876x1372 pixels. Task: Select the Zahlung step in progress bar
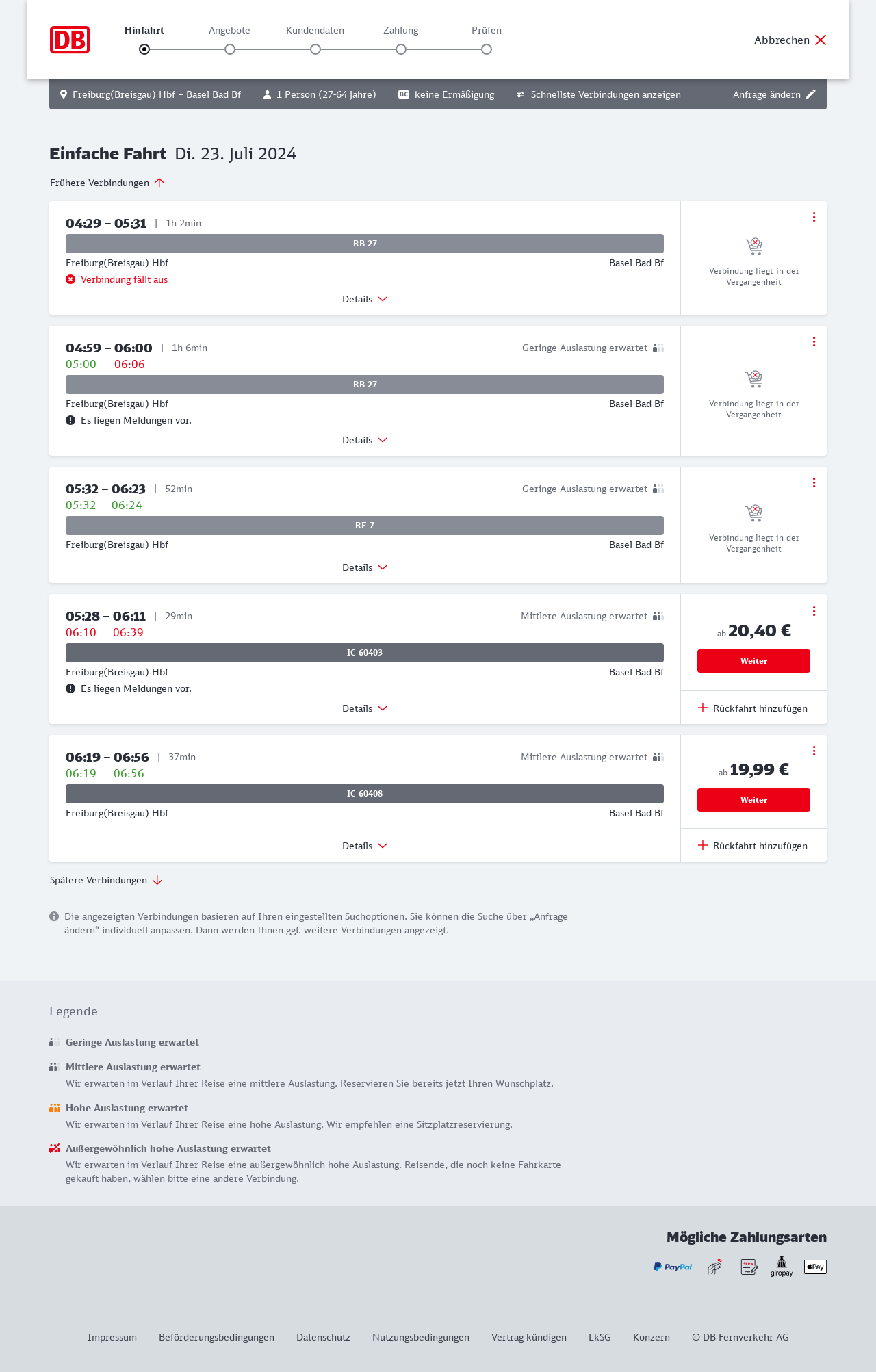(x=401, y=49)
